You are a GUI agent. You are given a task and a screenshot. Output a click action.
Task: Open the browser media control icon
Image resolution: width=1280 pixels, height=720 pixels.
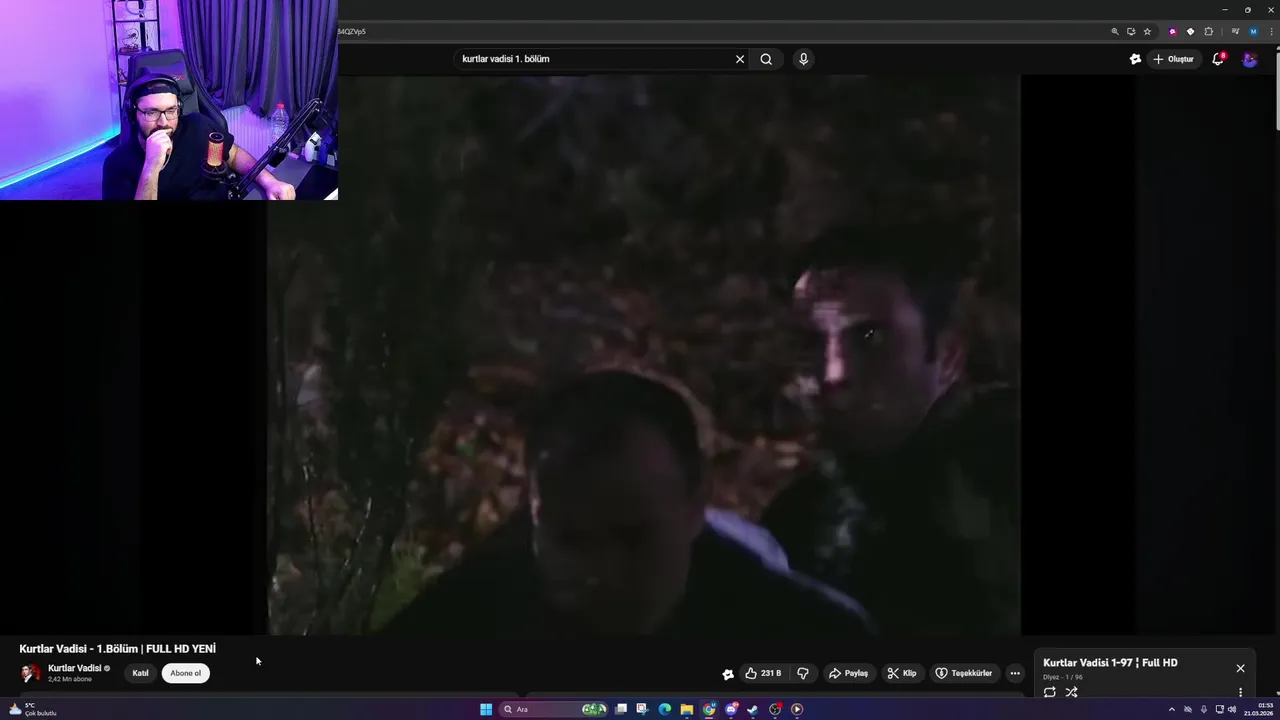1236,31
